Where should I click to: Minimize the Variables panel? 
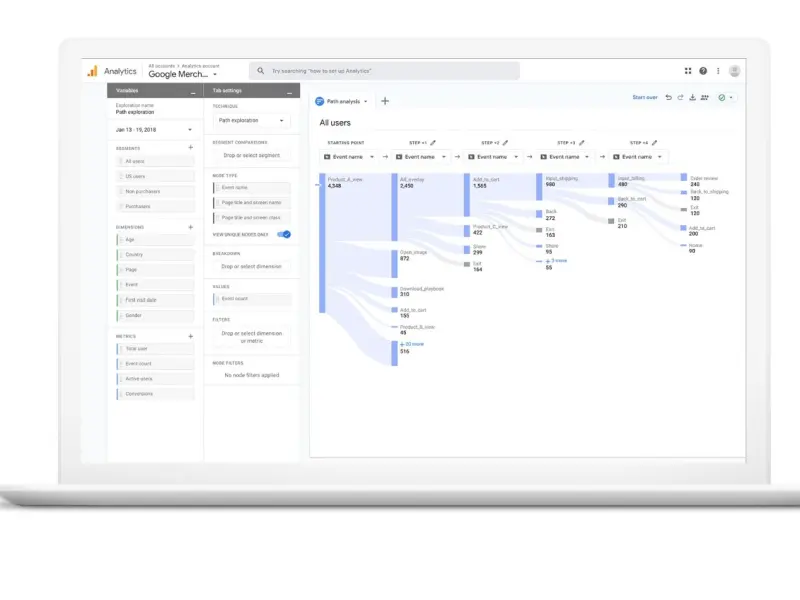pos(193,91)
